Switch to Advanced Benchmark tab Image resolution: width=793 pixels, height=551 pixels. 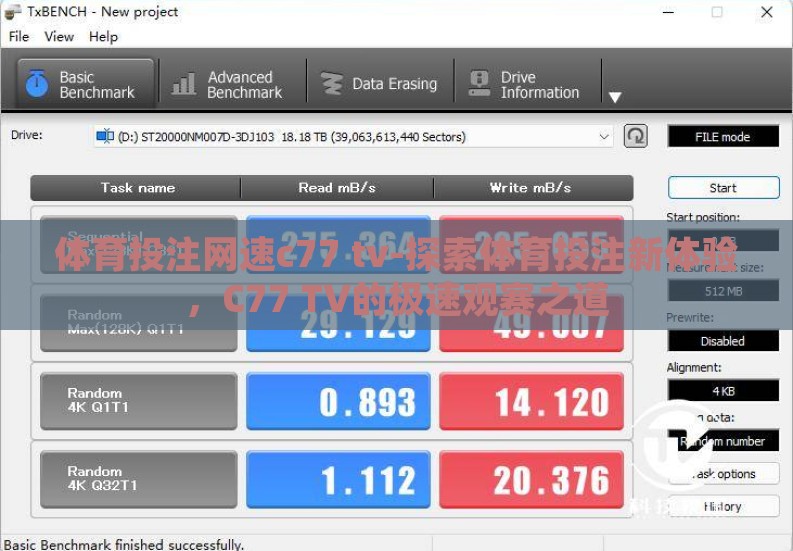pos(233,83)
